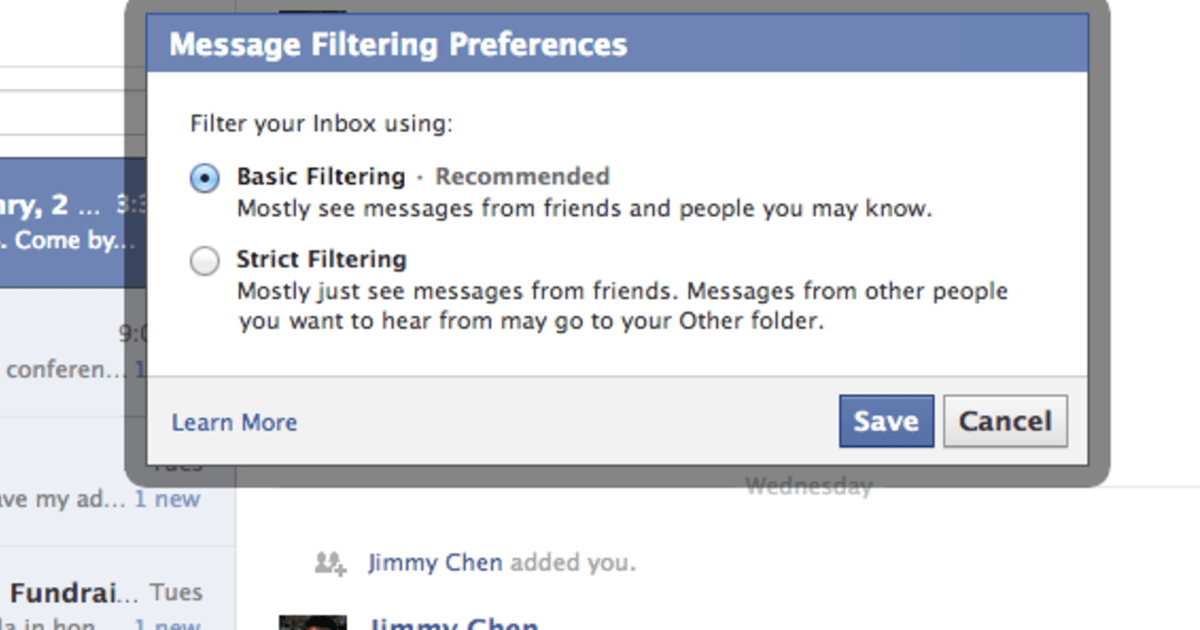Click the Wednesday date separator

(x=808, y=487)
